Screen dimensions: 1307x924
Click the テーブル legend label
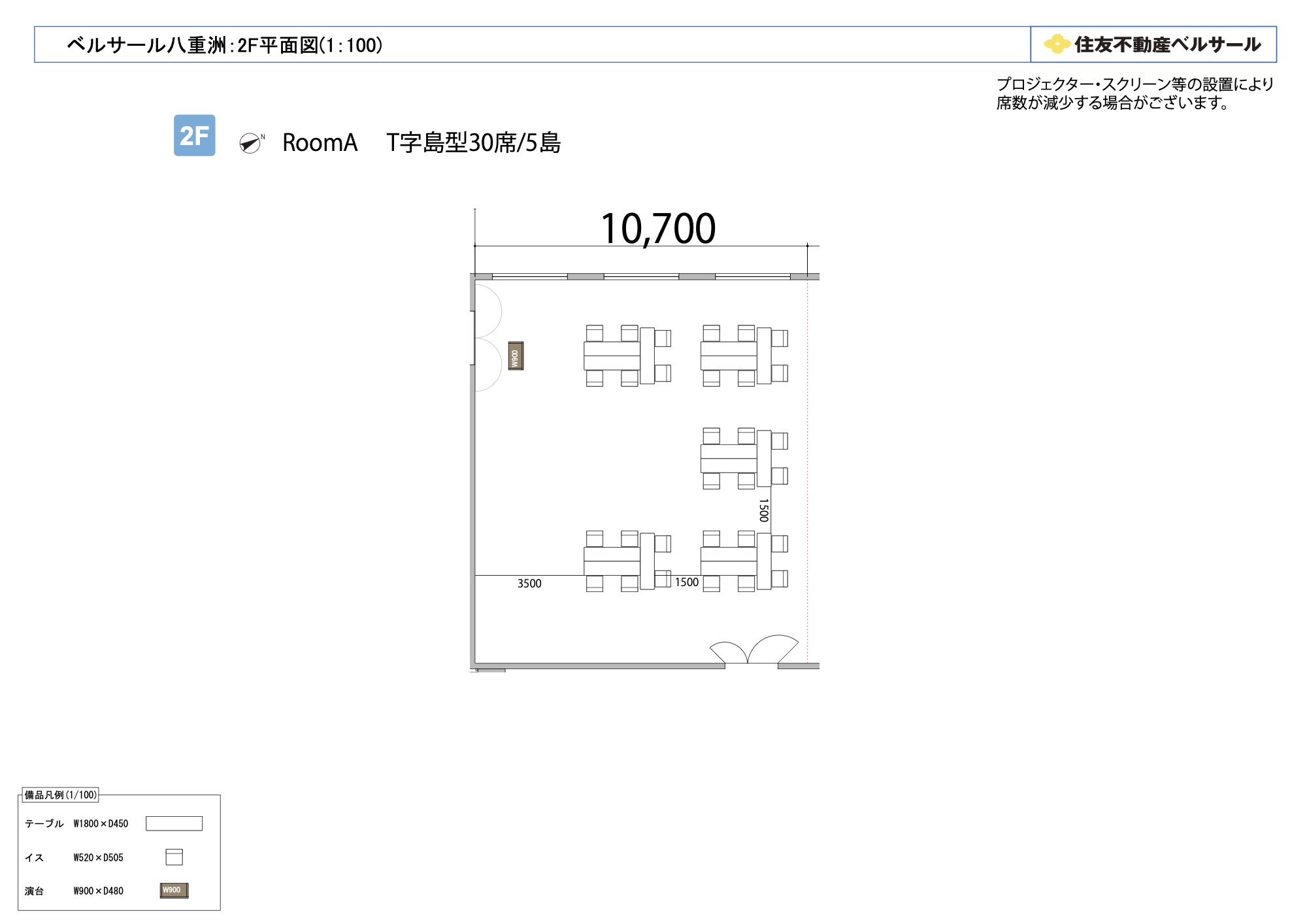[44, 823]
